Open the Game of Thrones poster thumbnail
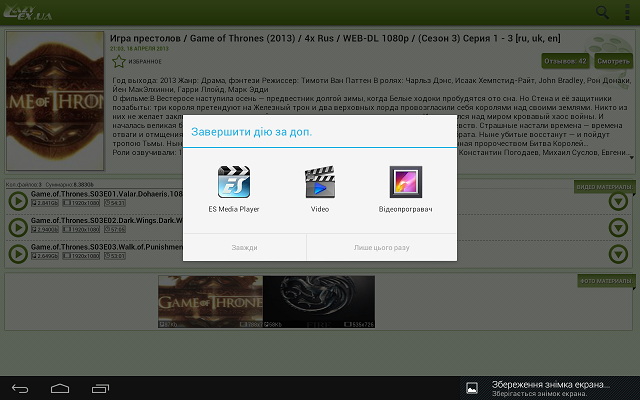 (x=55, y=101)
